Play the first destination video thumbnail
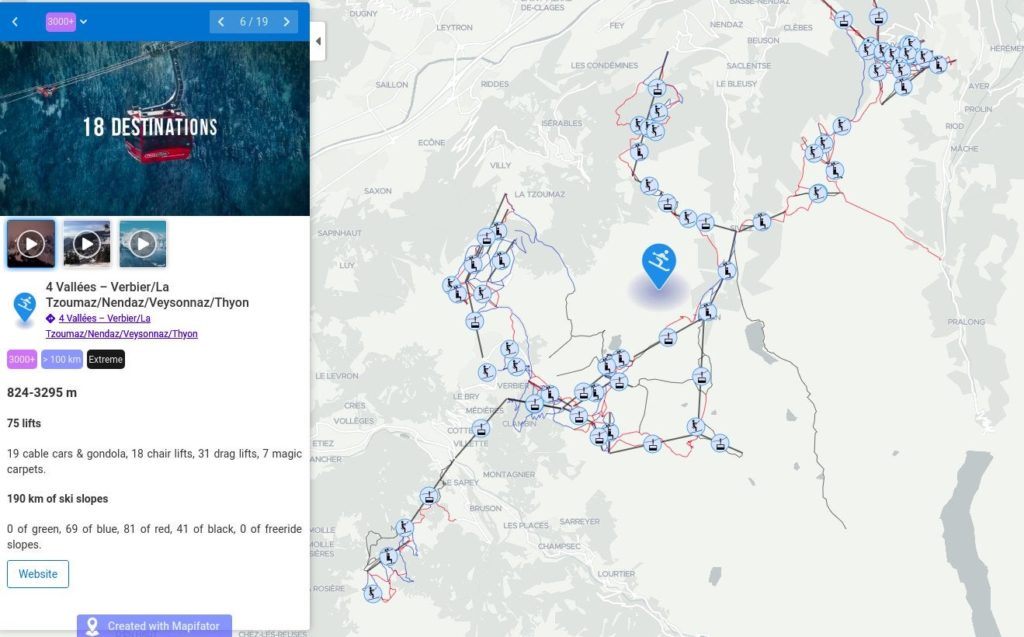This screenshot has height=637, width=1024. [x=31, y=242]
